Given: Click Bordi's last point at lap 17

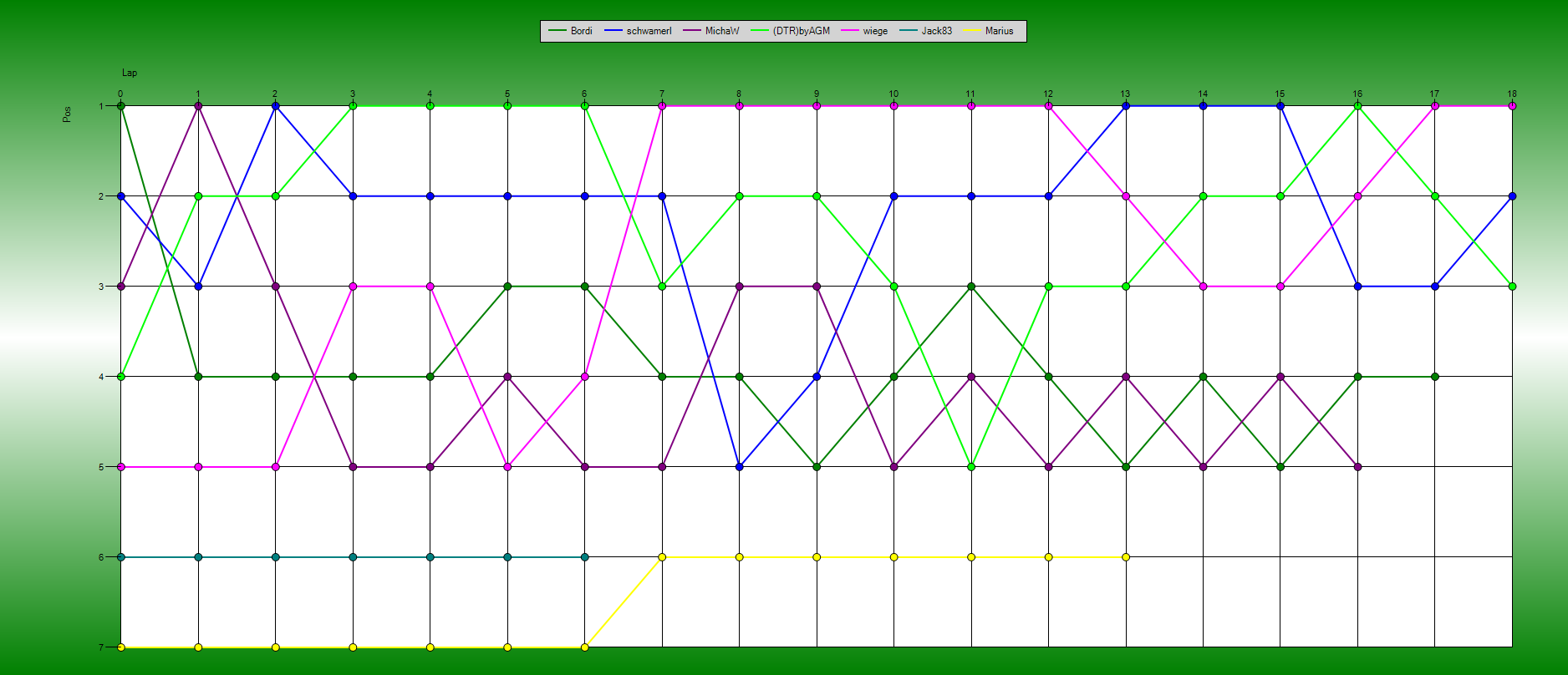Looking at the screenshot, I should click(1435, 377).
